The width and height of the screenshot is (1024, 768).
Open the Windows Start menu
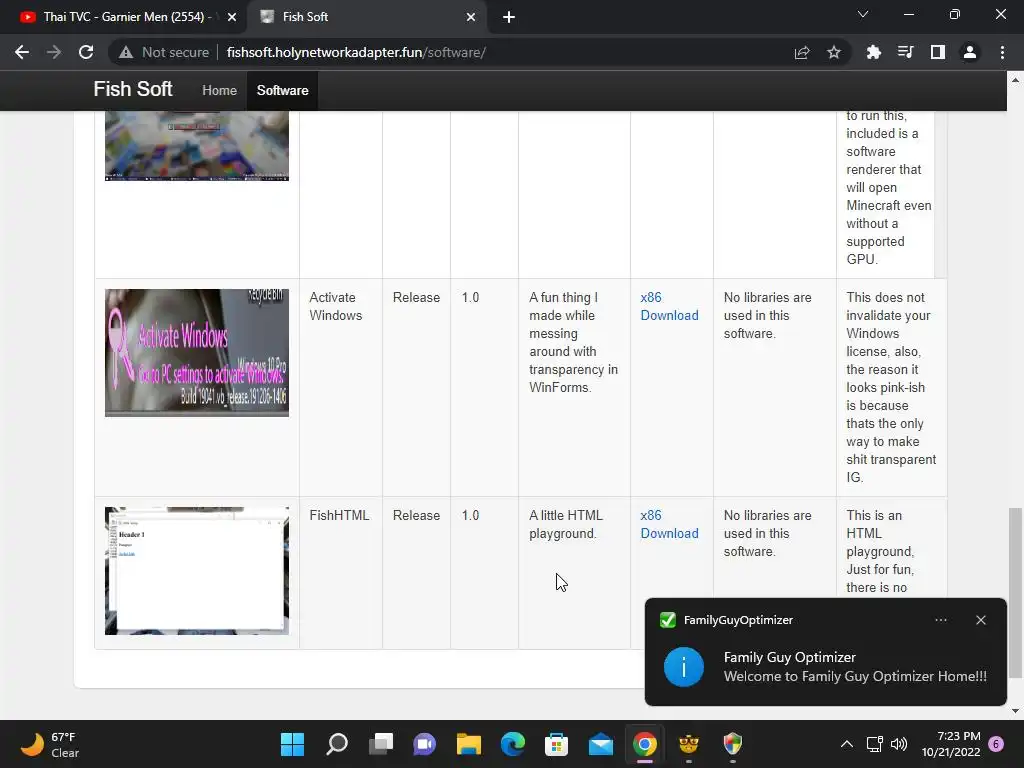292,744
